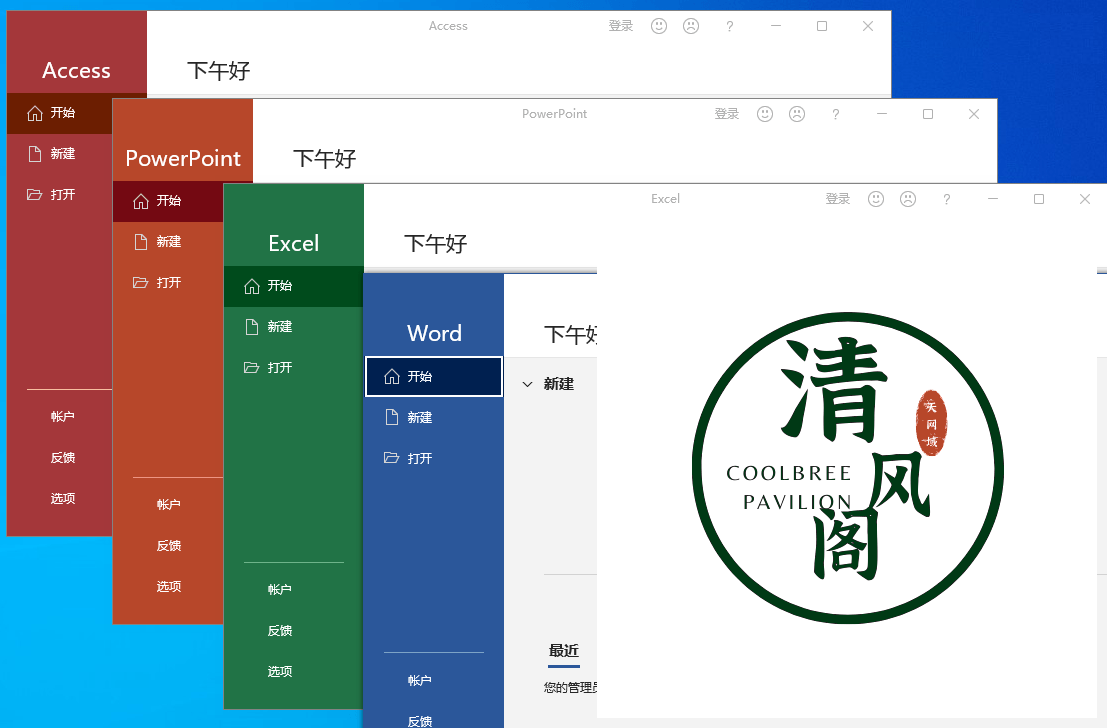Choose 打开 in the Word sidebar
Image resolution: width=1107 pixels, height=728 pixels.
[x=433, y=459]
